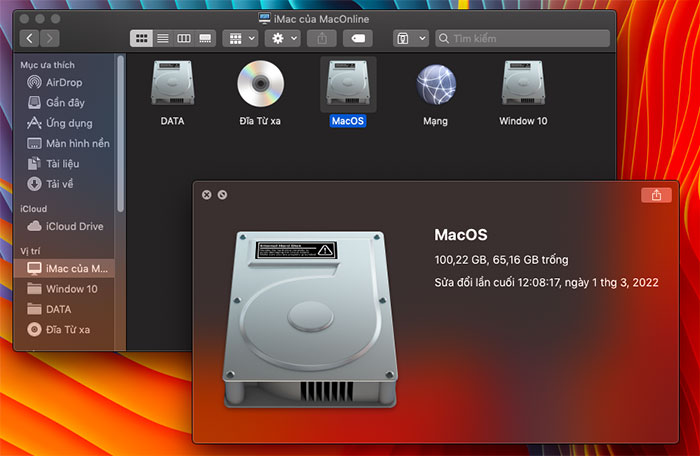Select the Window 10 drive icon
This screenshot has height=456, width=700.
coord(523,84)
